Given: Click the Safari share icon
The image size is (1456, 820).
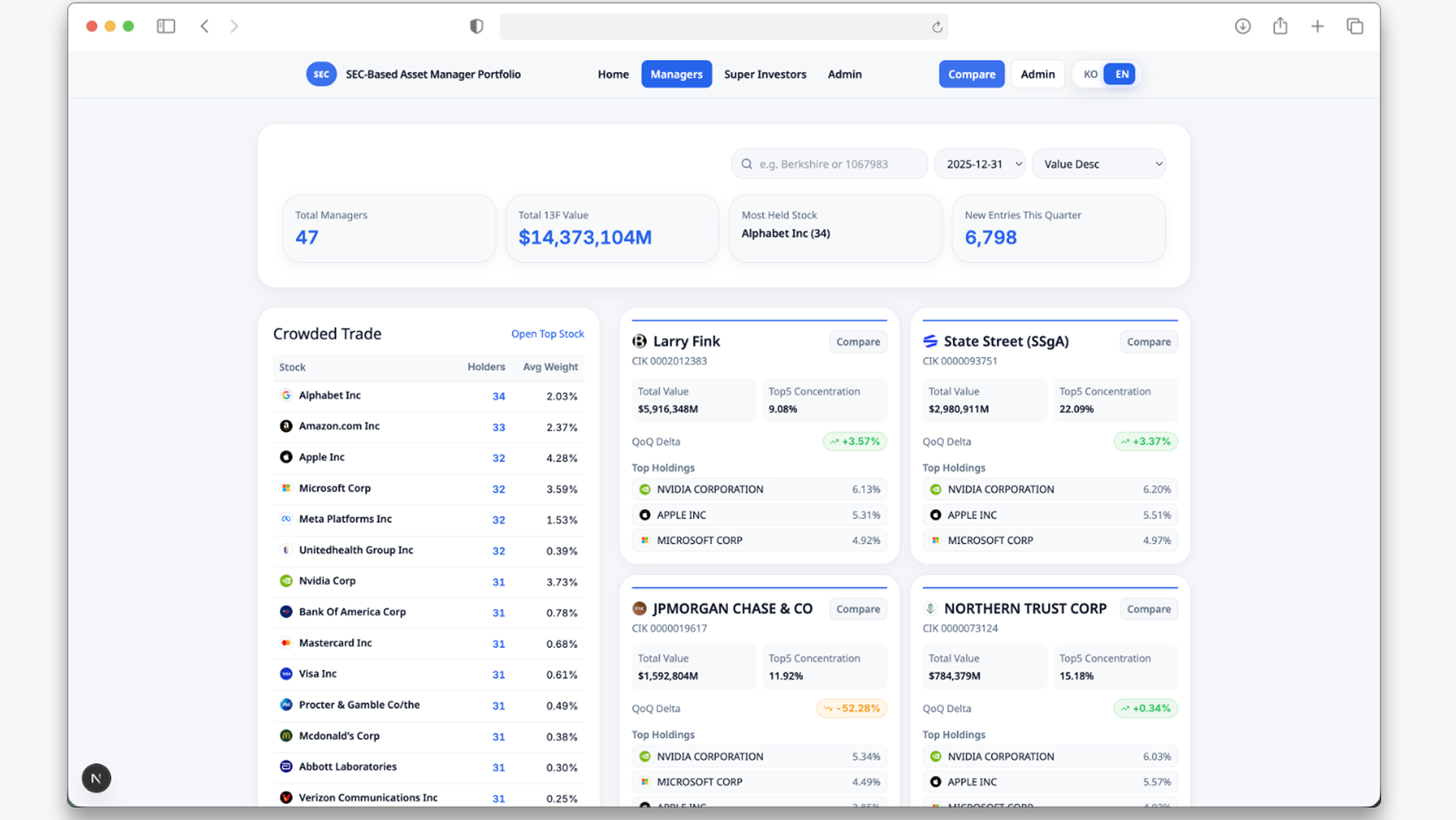Looking at the screenshot, I should (x=1280, y=27).
